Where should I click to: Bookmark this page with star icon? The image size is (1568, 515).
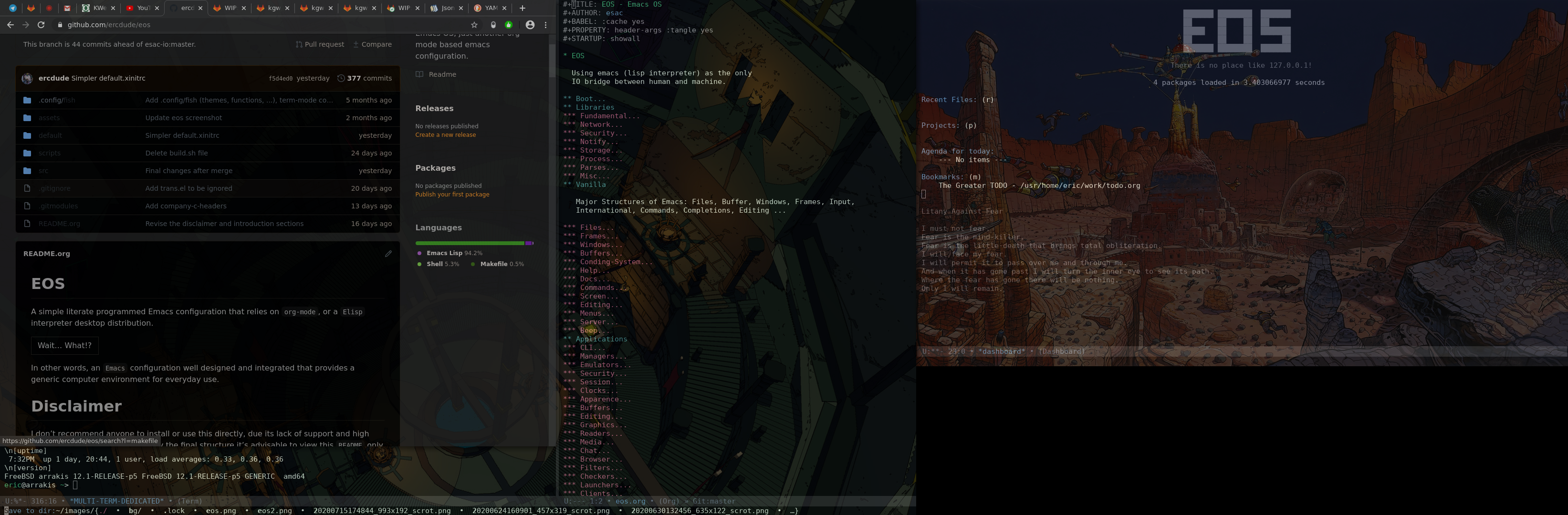tap(474, 25)
